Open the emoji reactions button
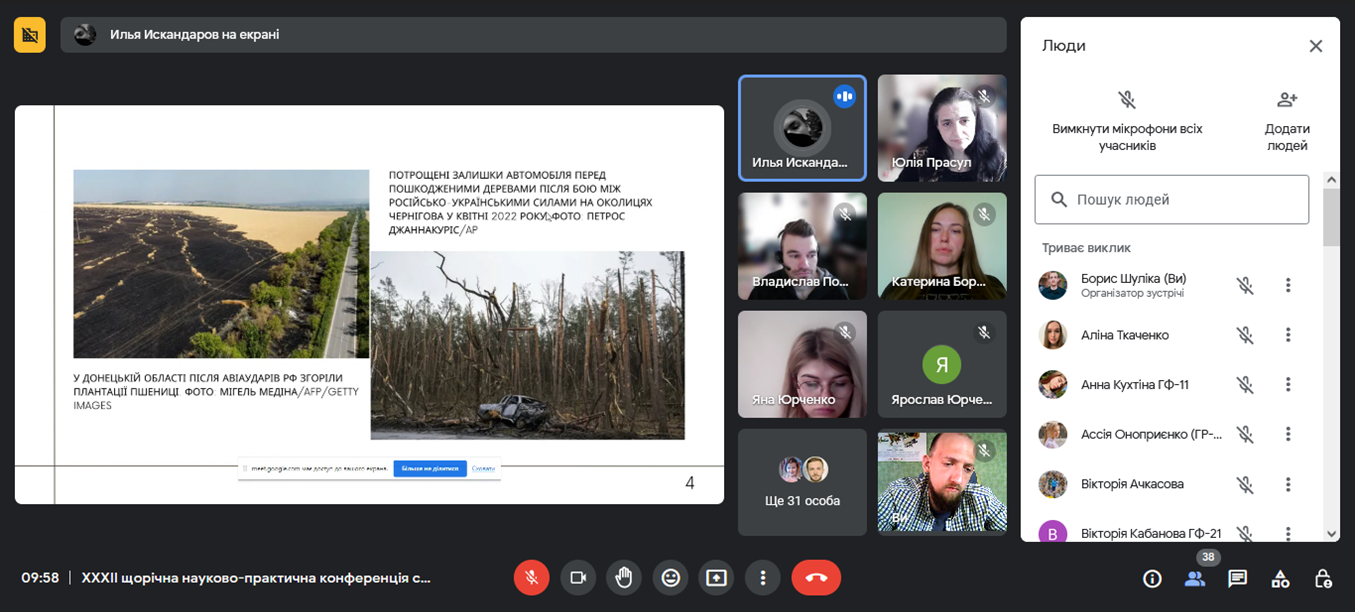 coord(670,577)
